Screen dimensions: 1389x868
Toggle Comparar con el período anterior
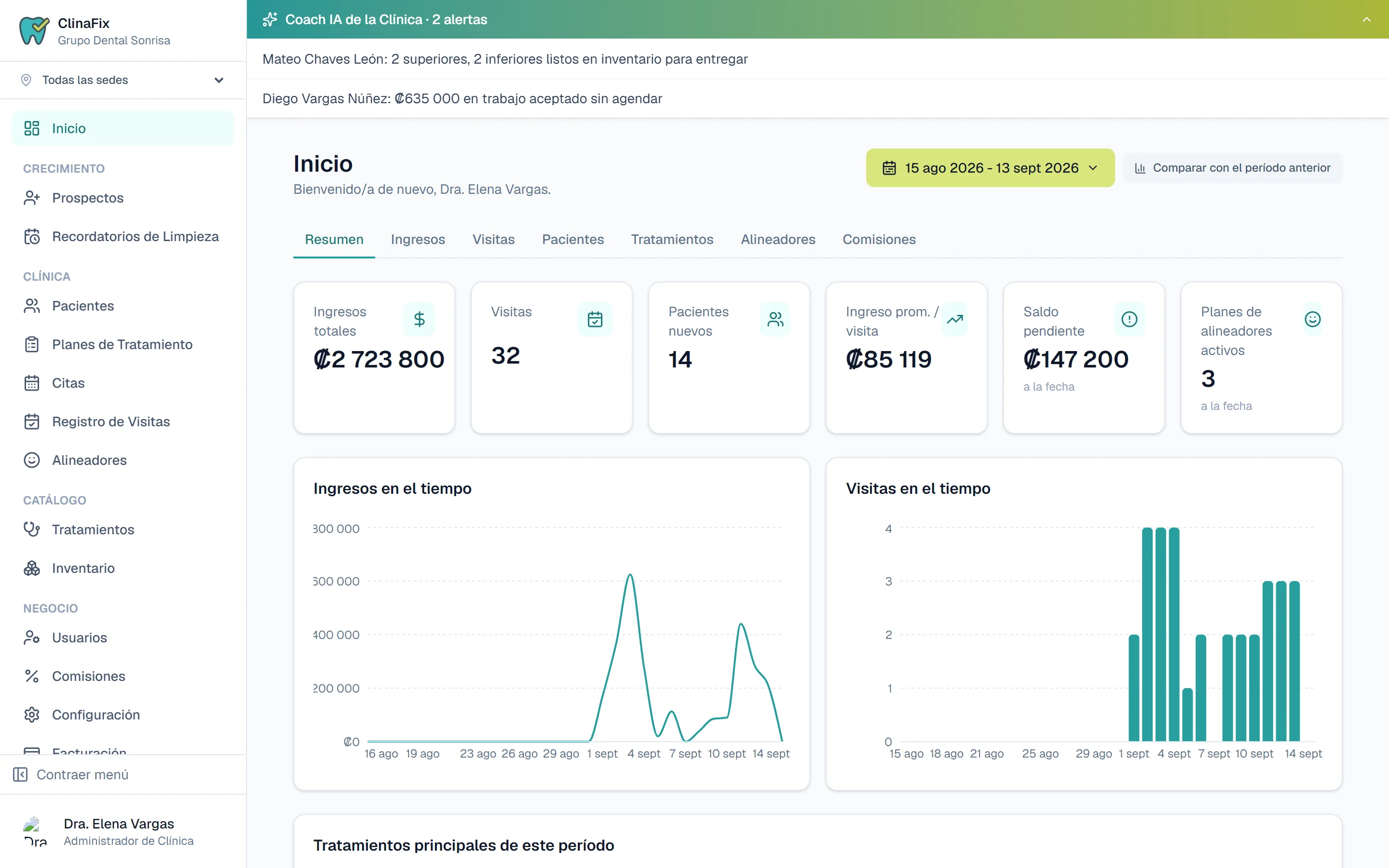tap(1232, 168)
